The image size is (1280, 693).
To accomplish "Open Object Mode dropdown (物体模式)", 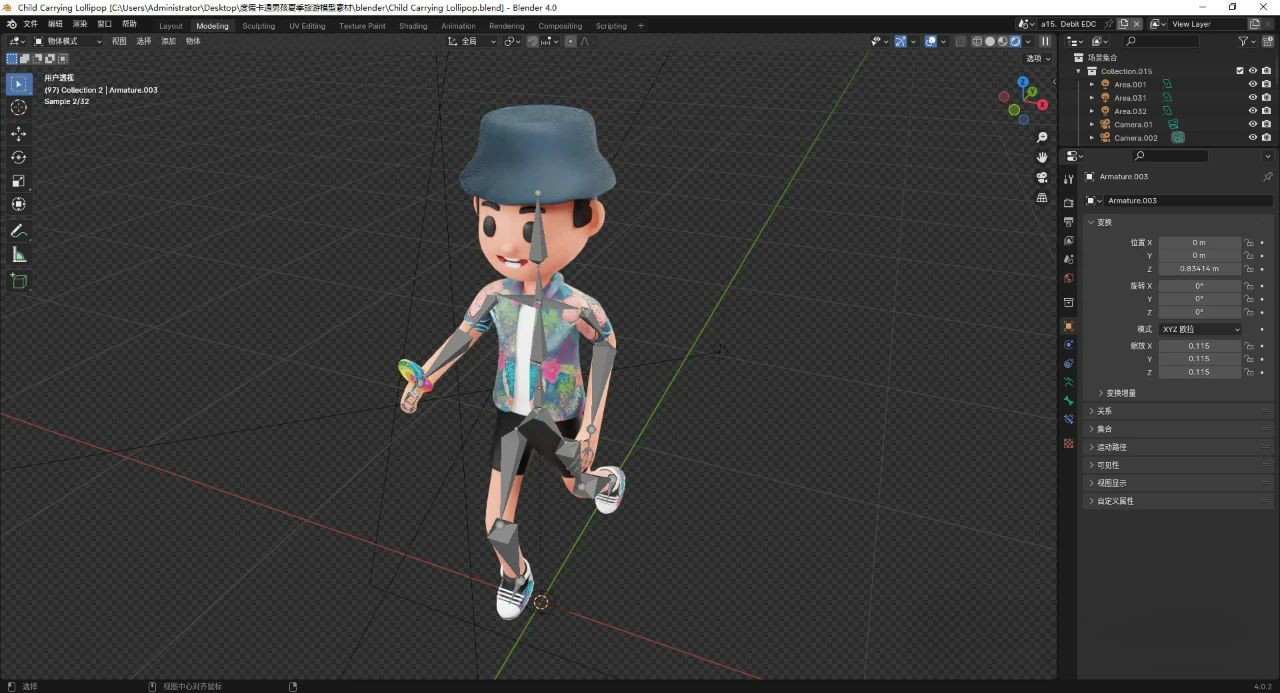I will [x=68, y=42].
